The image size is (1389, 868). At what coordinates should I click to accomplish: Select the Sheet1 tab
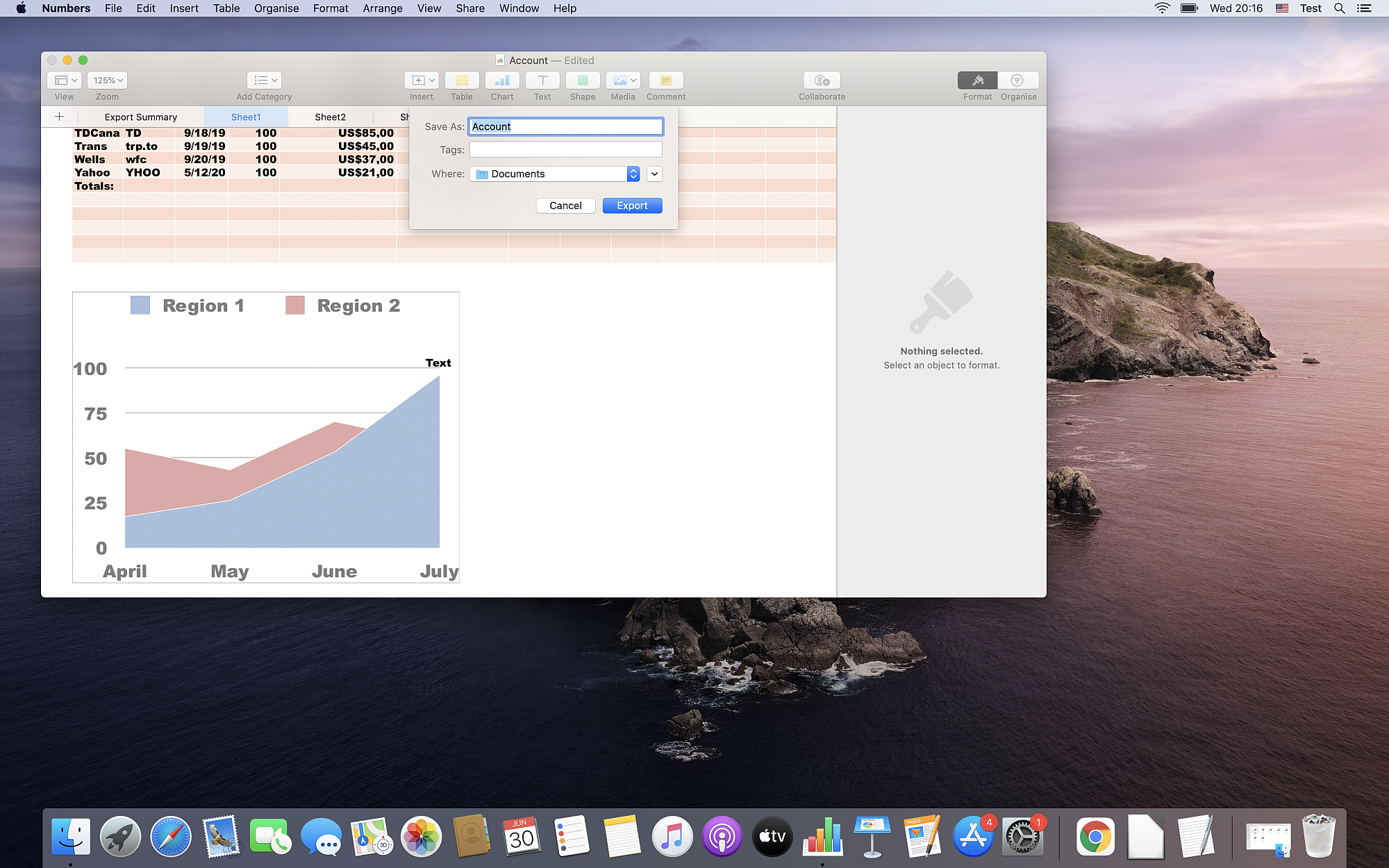[245, 117]
